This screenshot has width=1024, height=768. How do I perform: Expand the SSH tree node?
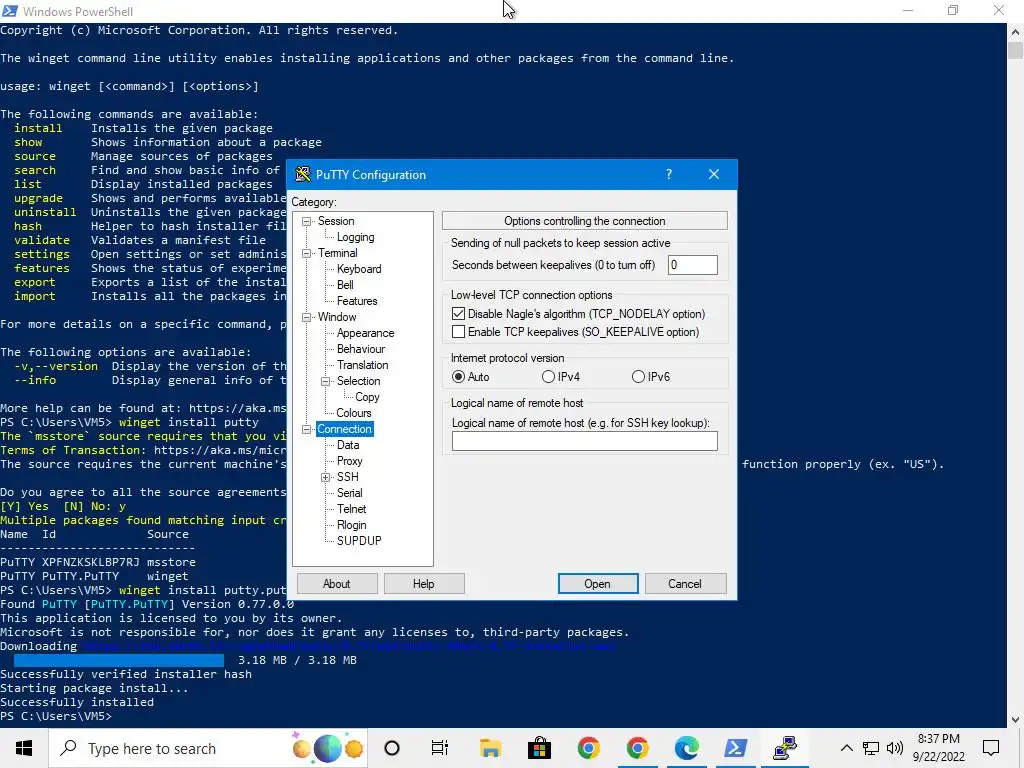pos(325,477)
